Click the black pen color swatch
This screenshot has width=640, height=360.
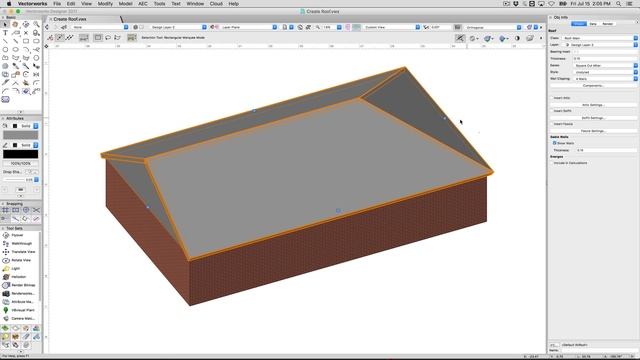[x=20, y=154]
